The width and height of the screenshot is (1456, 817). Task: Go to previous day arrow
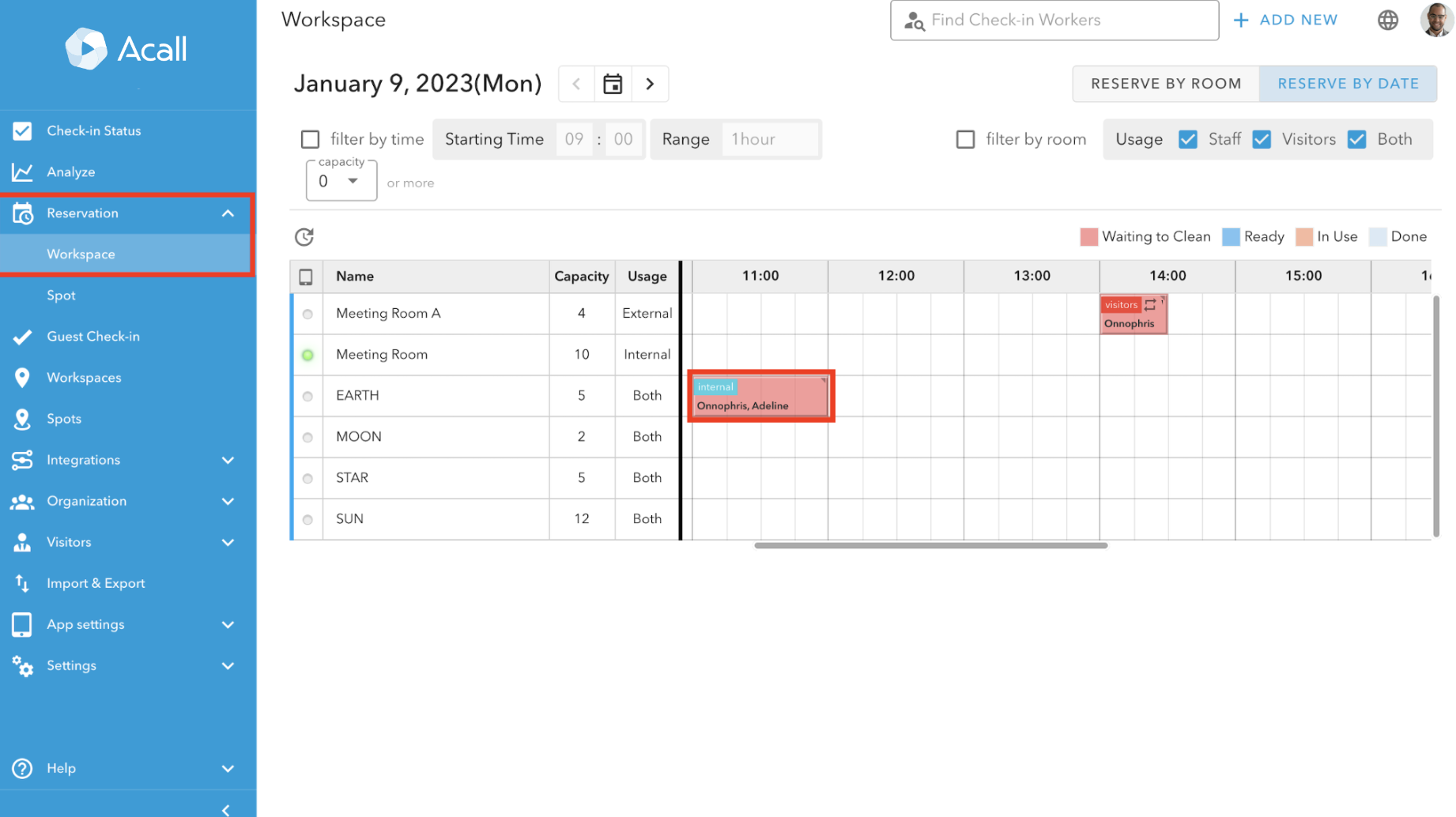577,84
